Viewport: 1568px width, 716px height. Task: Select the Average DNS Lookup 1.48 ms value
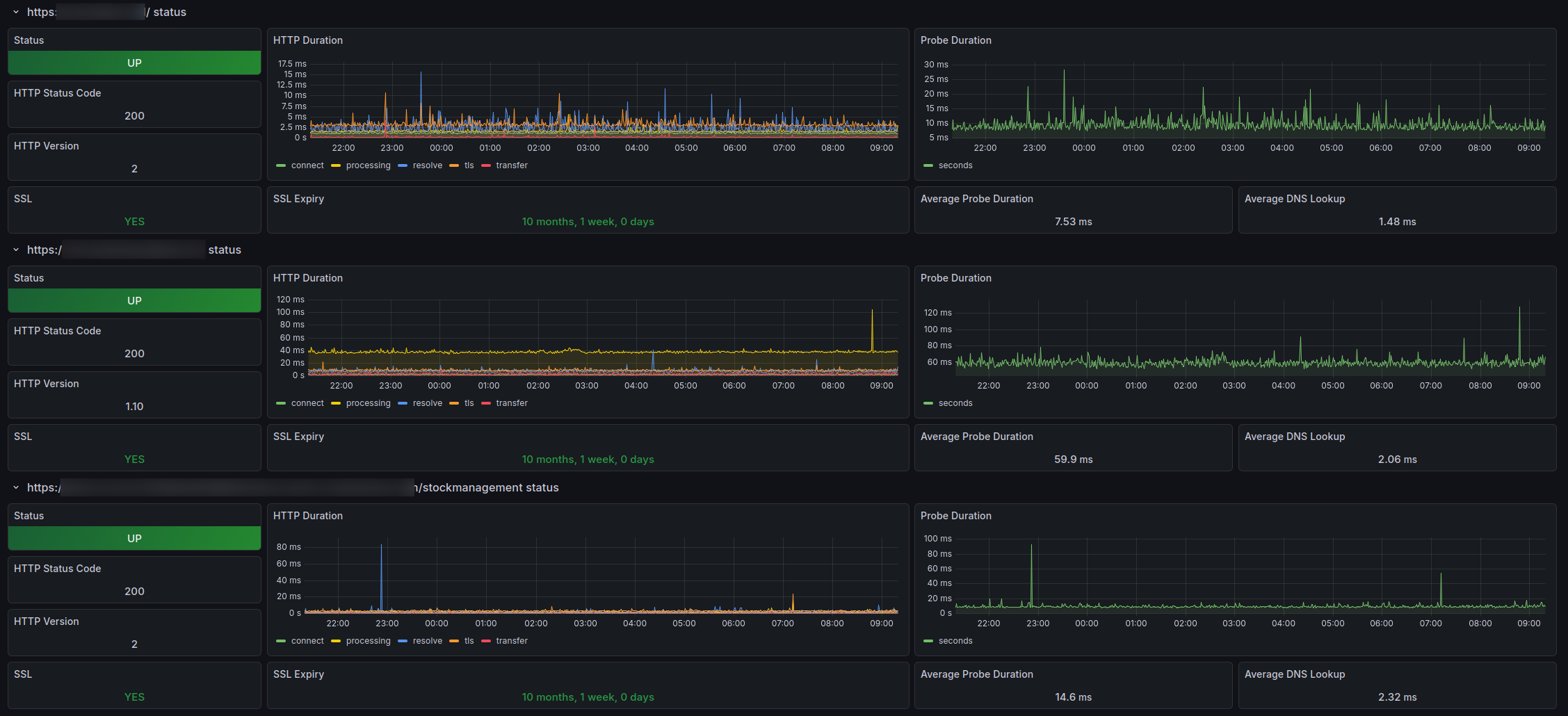(x=1397, y=222)
